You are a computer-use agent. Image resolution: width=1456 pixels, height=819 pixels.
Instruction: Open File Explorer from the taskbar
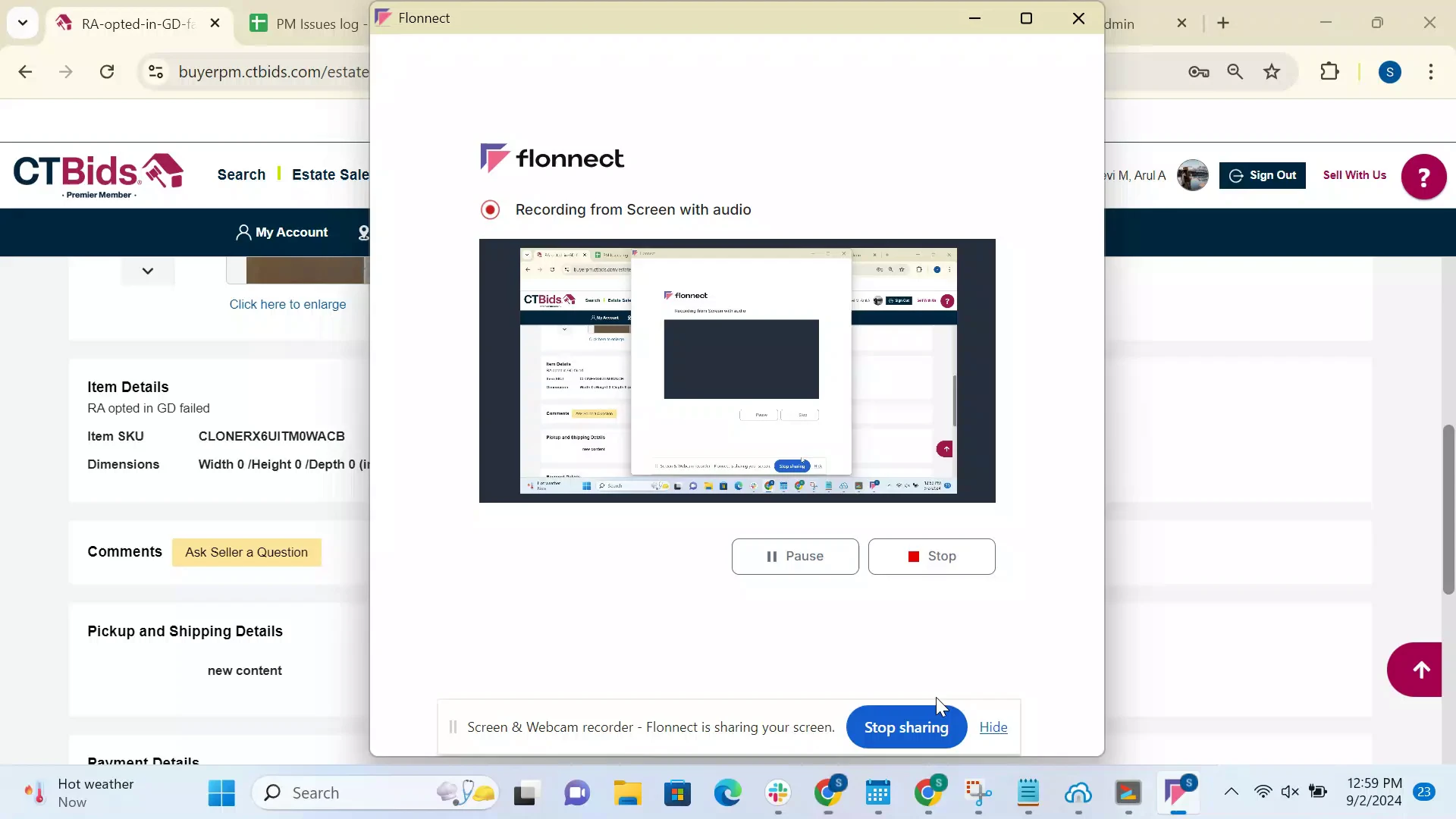click(627, 793)
